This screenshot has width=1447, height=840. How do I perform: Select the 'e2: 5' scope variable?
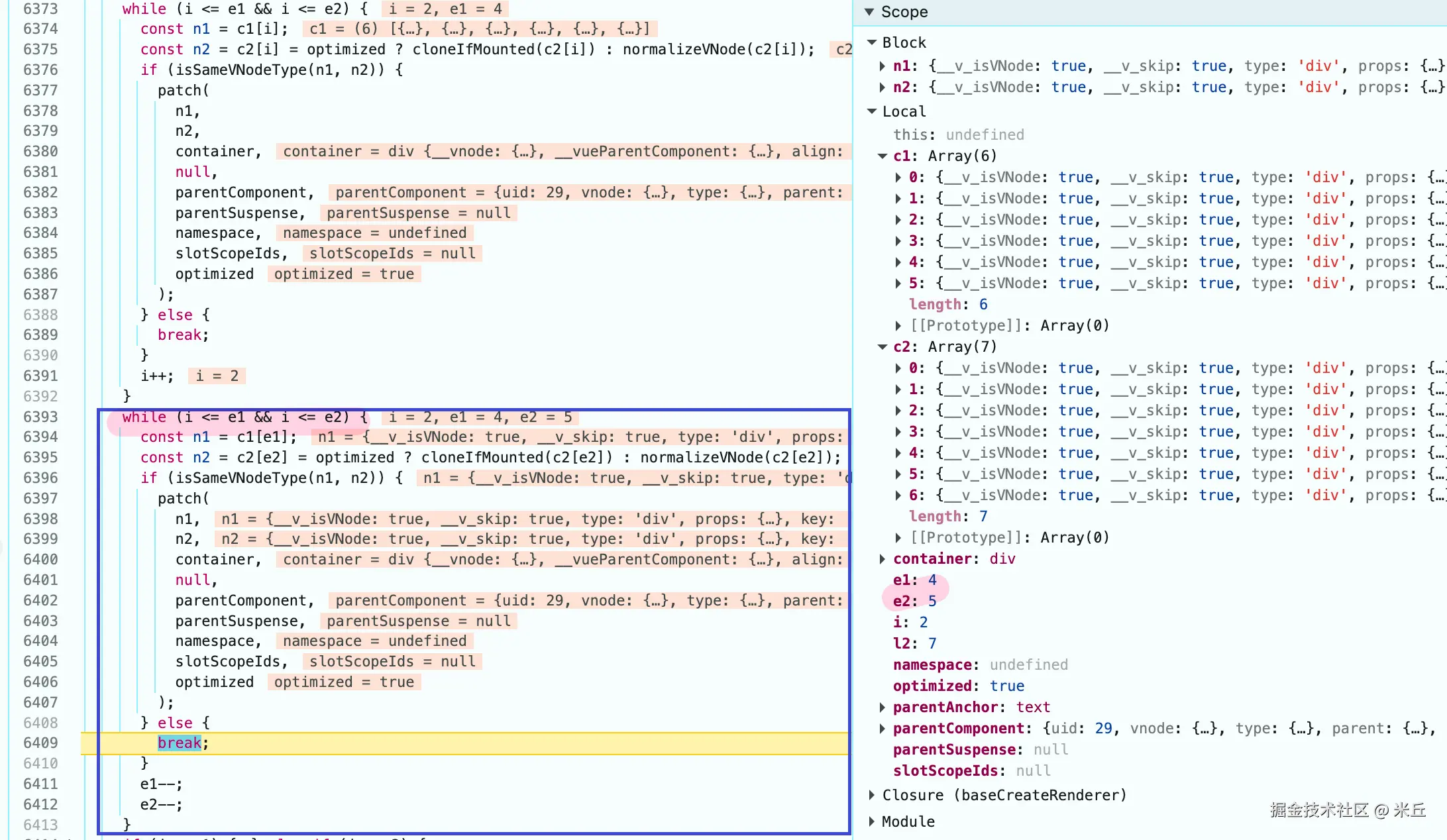[x=914, y=602]
